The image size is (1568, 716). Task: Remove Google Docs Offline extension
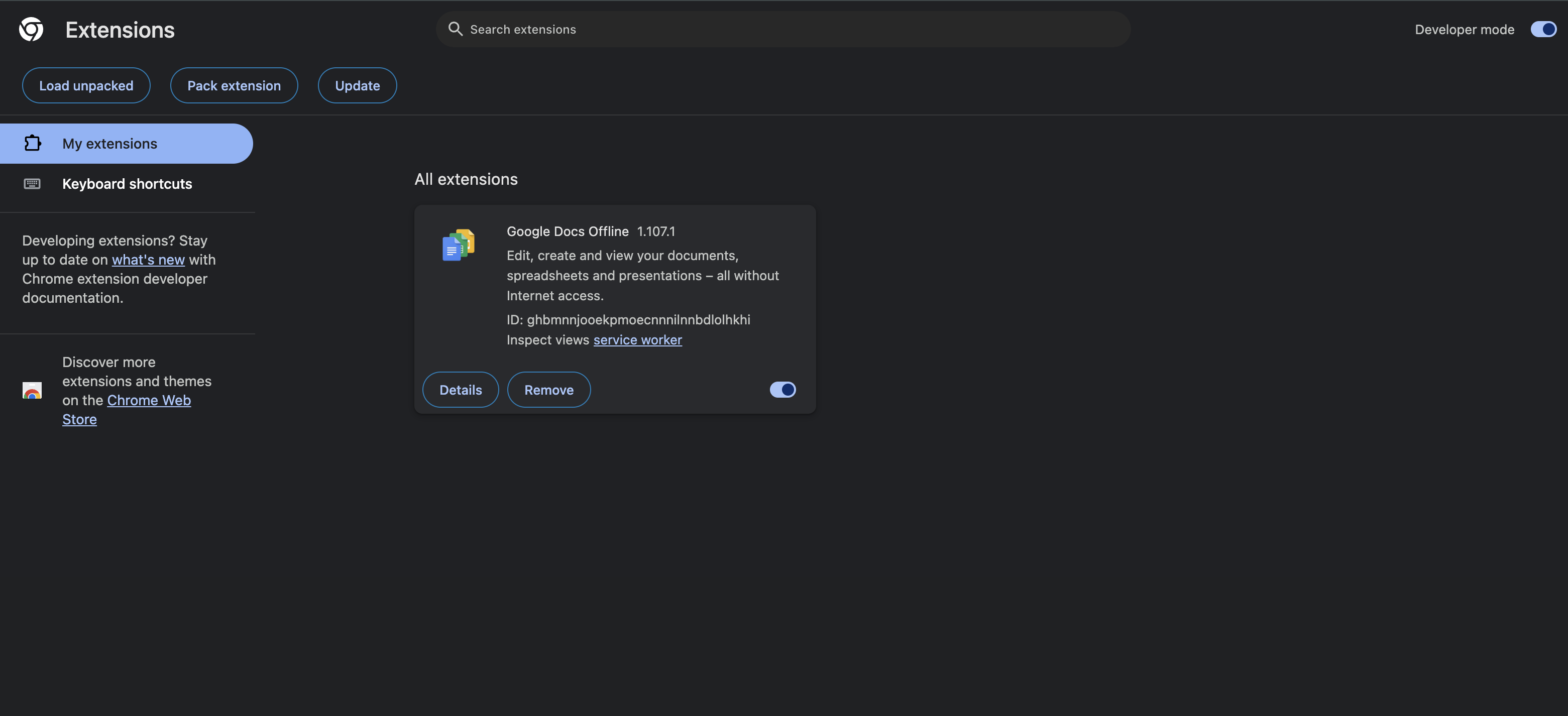coord(549,389)
